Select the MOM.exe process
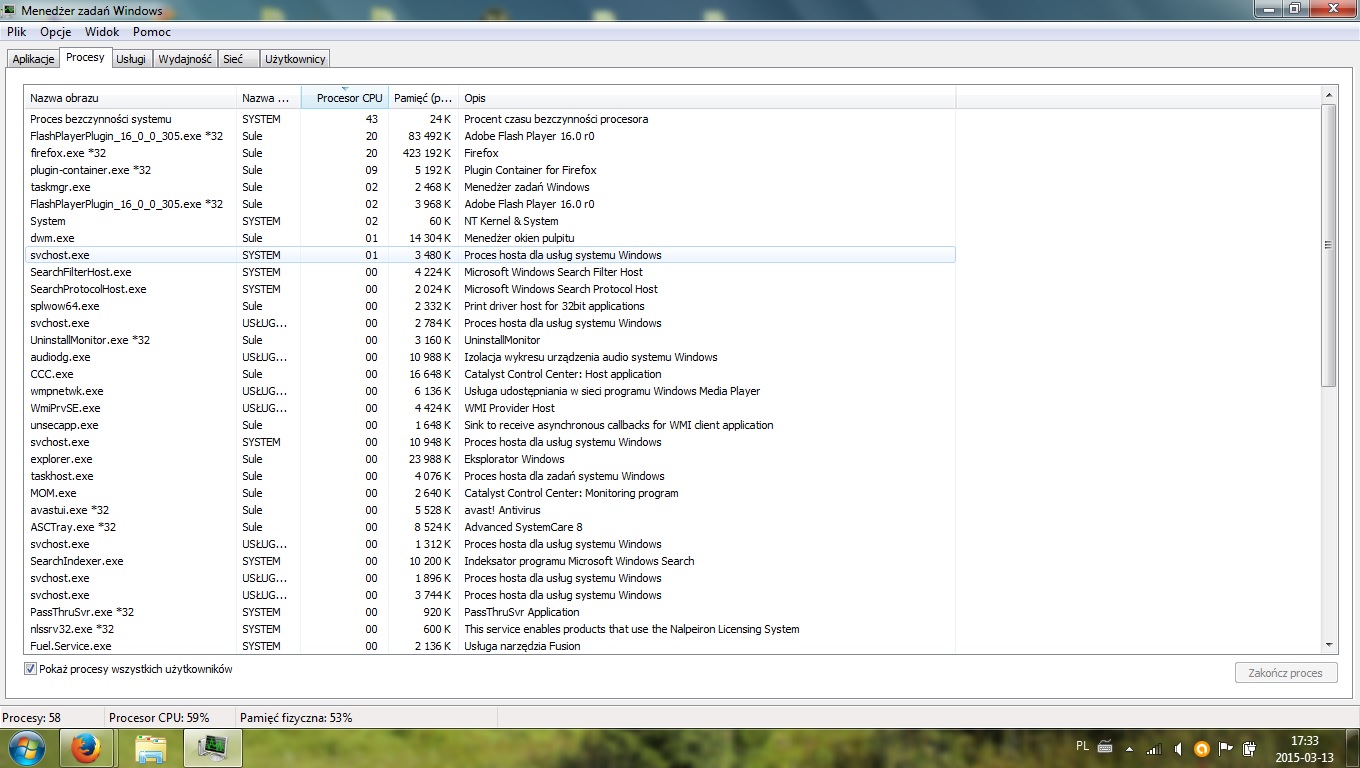1360x768 pixels. click(x=490, y=493)
